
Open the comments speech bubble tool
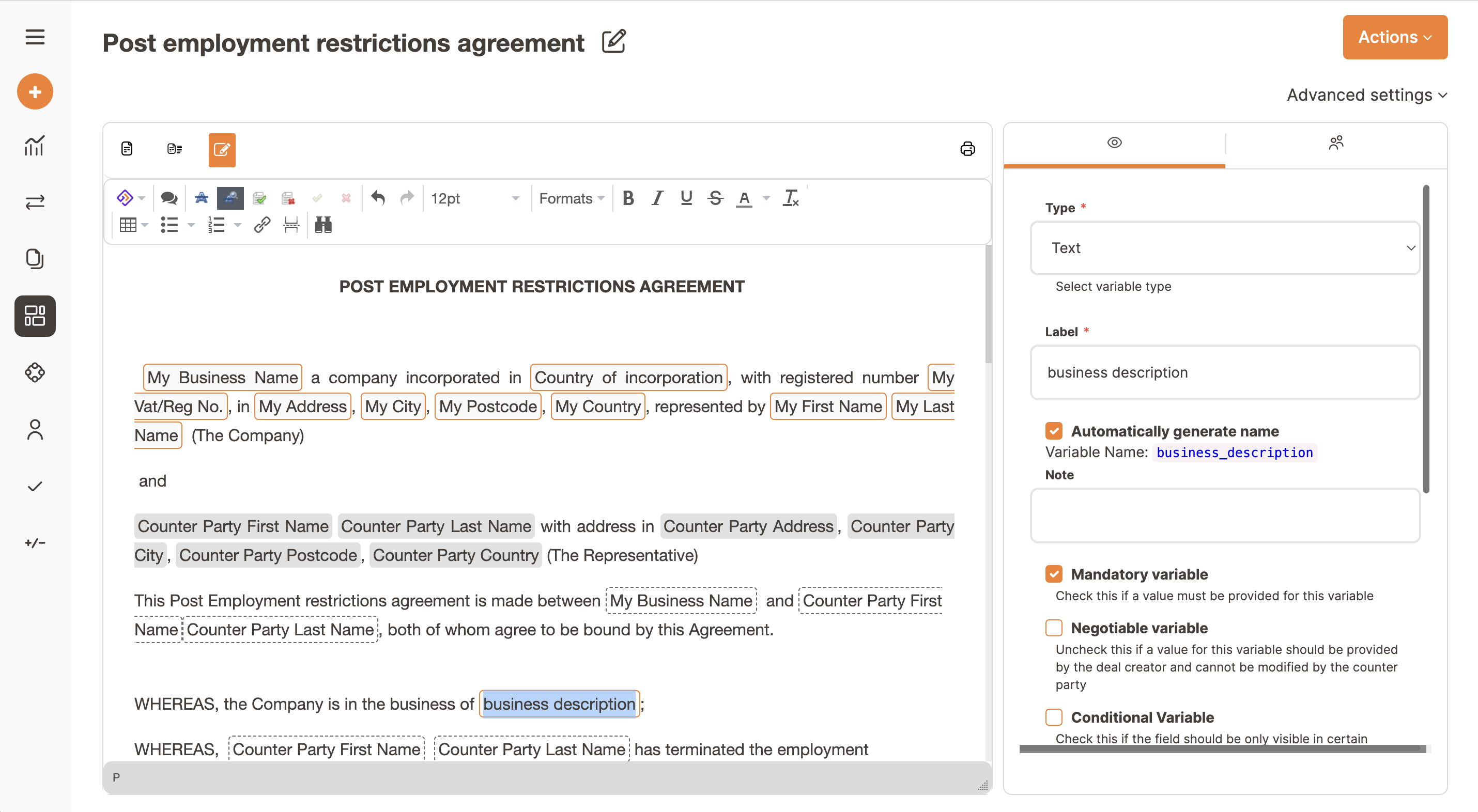click(x=168, y=198)
